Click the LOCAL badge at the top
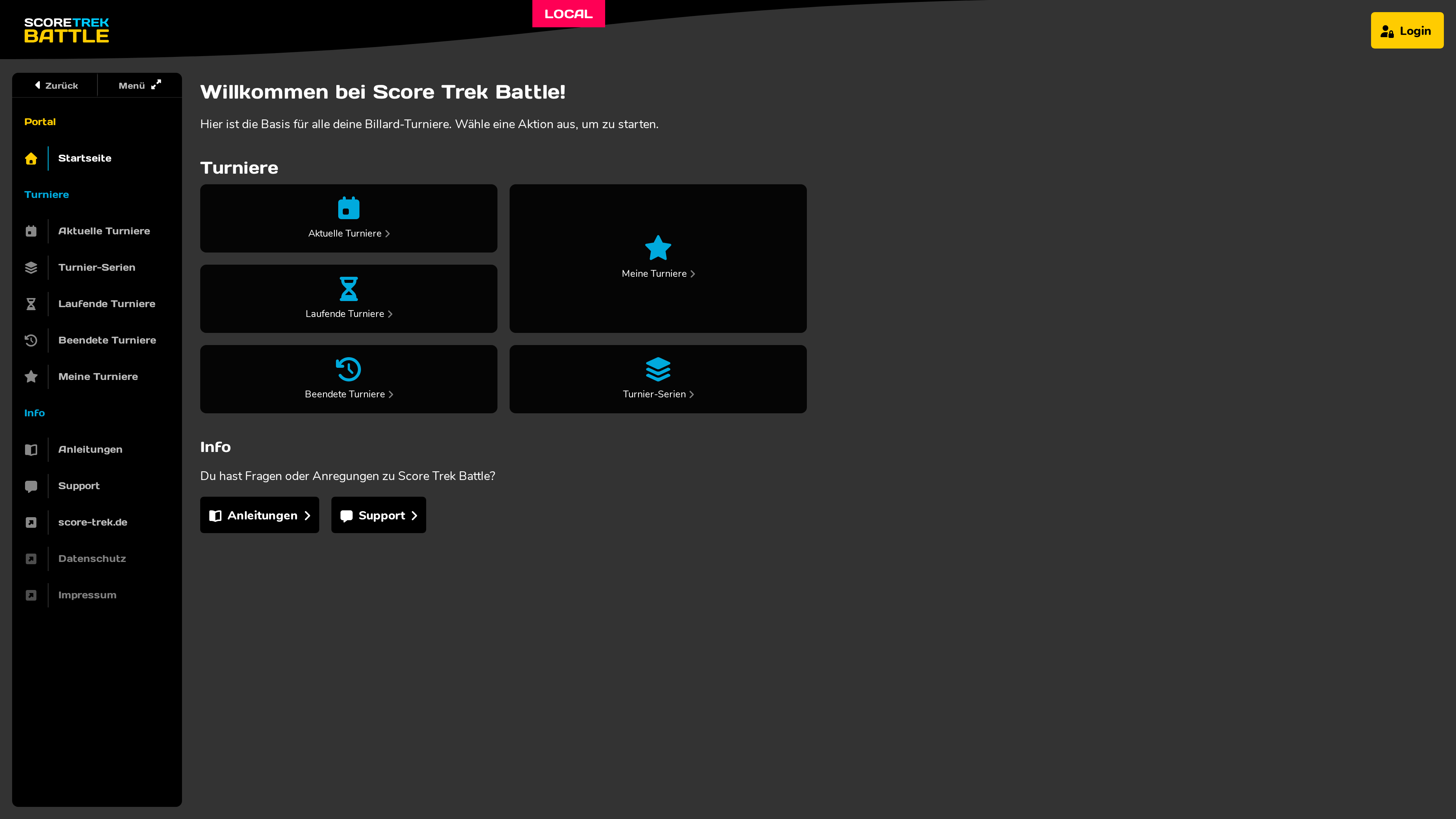The image size is (1456, 819). tap(568, 14)
